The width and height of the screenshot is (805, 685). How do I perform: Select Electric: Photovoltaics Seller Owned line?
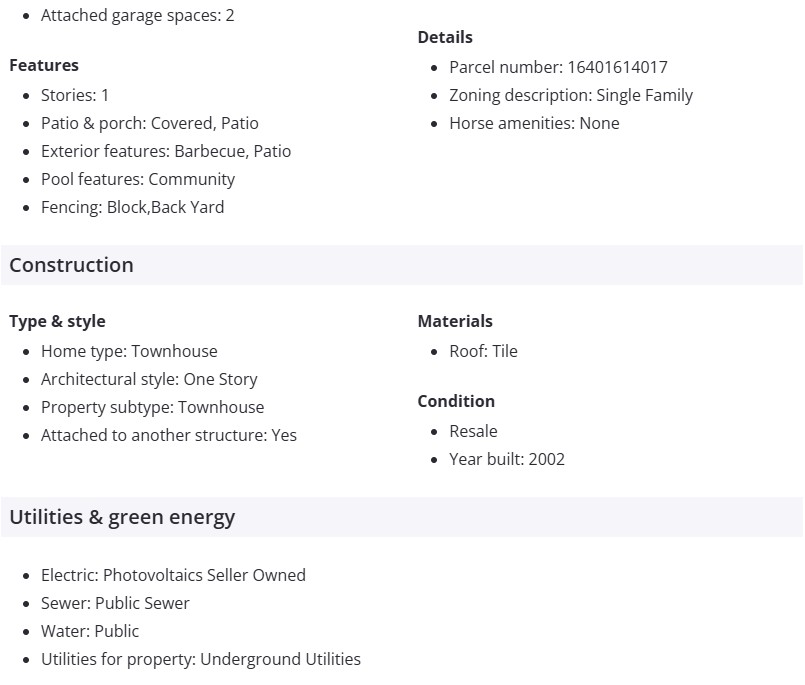click(x=173, y=575)
